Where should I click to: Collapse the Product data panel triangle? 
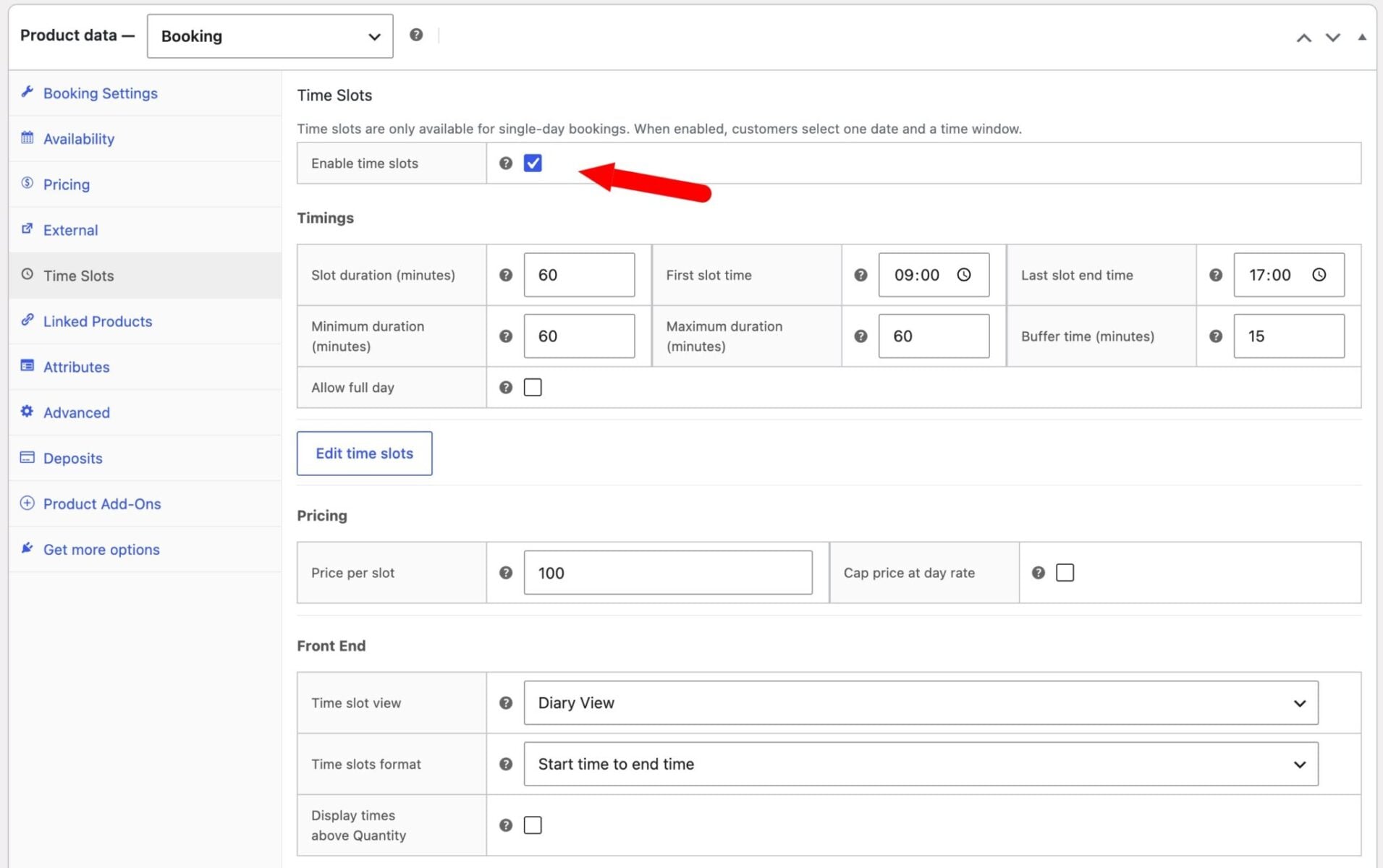[x=1362, y=37]
